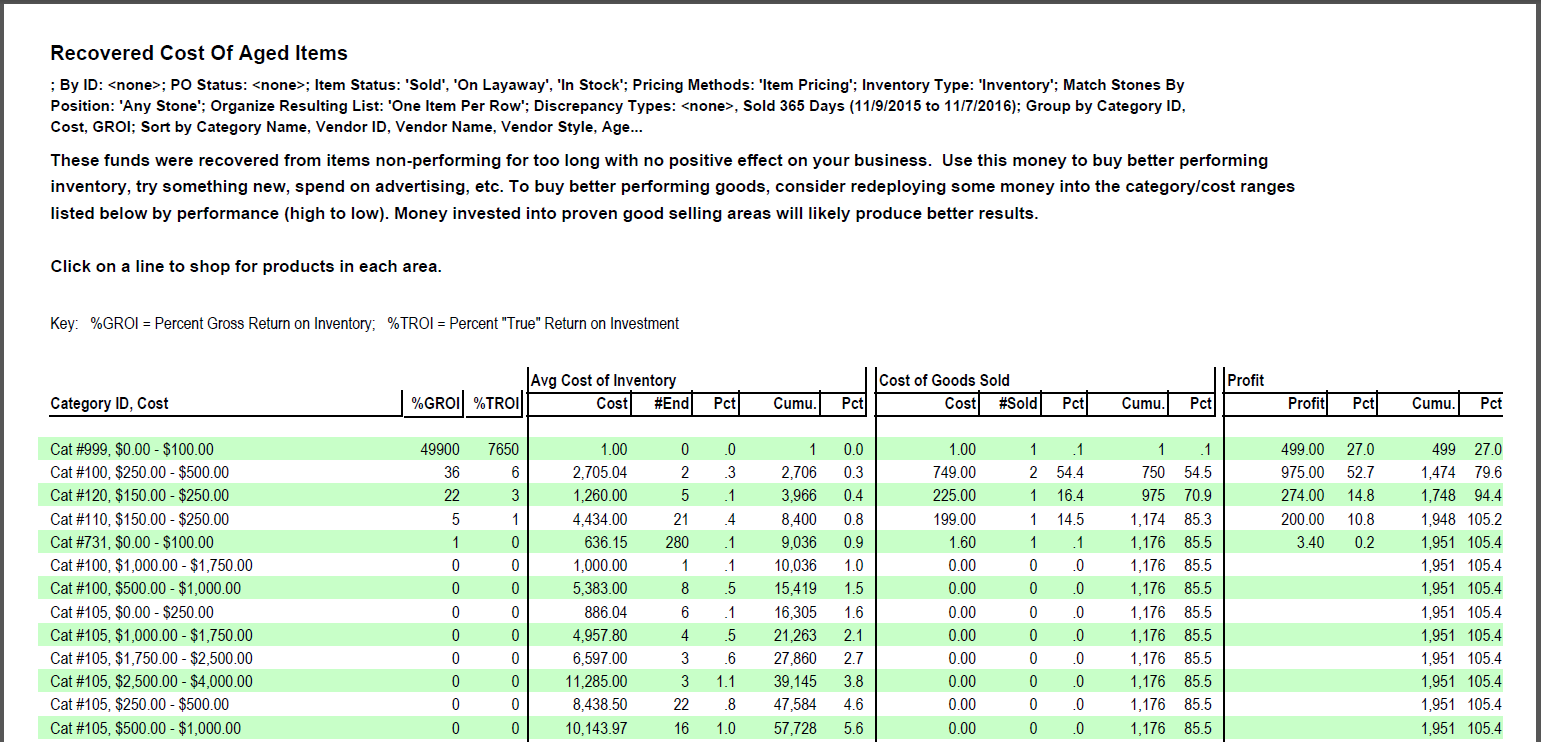Select the "Avg Cost of Inventory" group header
Image resolution: width=1541 pixels, height=742 pixels.
(603, 380)
